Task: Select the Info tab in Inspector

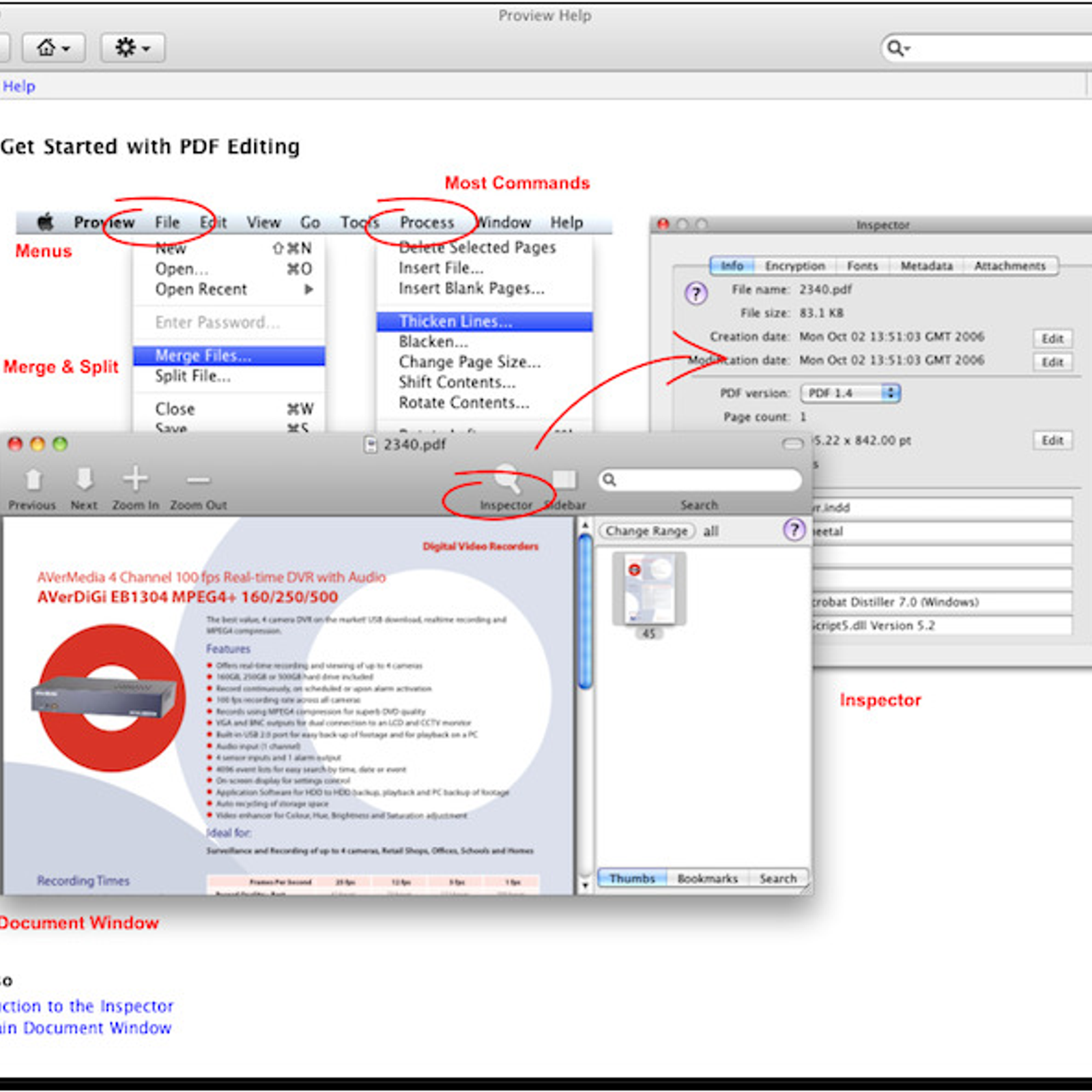Action: tap(732, 265)
